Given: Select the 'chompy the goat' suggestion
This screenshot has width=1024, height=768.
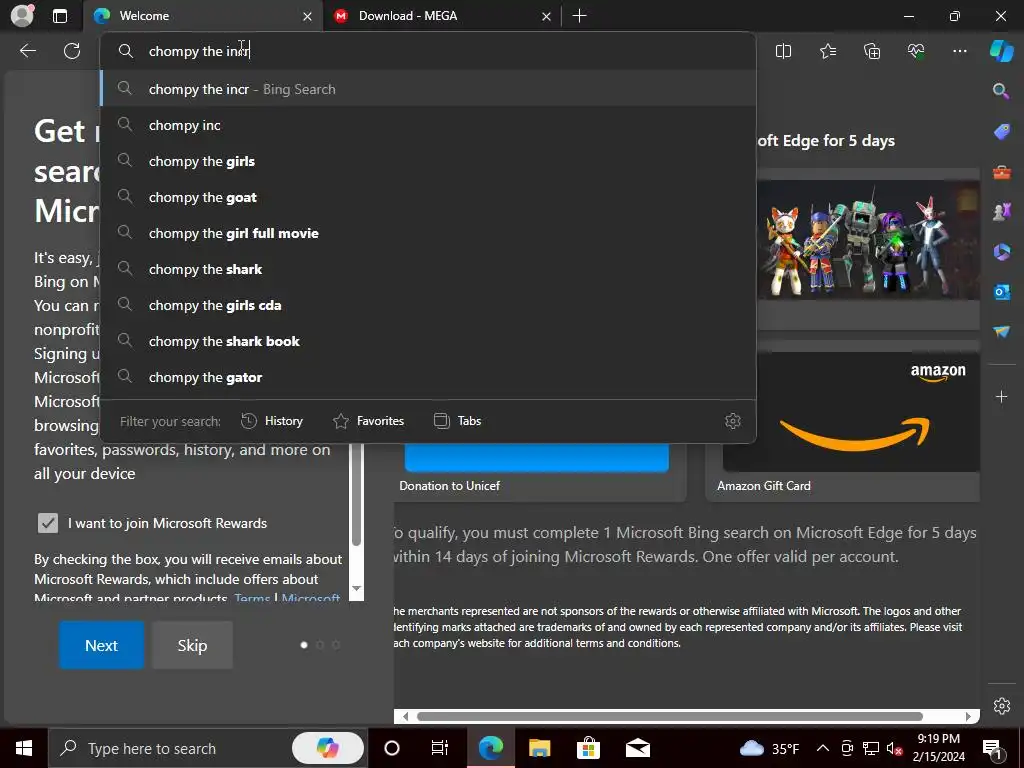Looking at the screenshot, I should (x=428, y=197).
